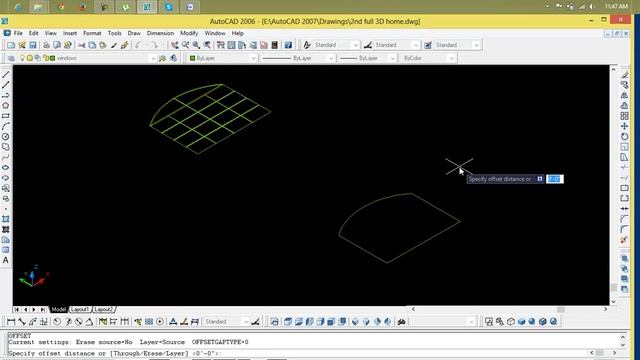Screen dimensions: 640x360
Task: Open the Modify menu
Action: coord(189,33)
